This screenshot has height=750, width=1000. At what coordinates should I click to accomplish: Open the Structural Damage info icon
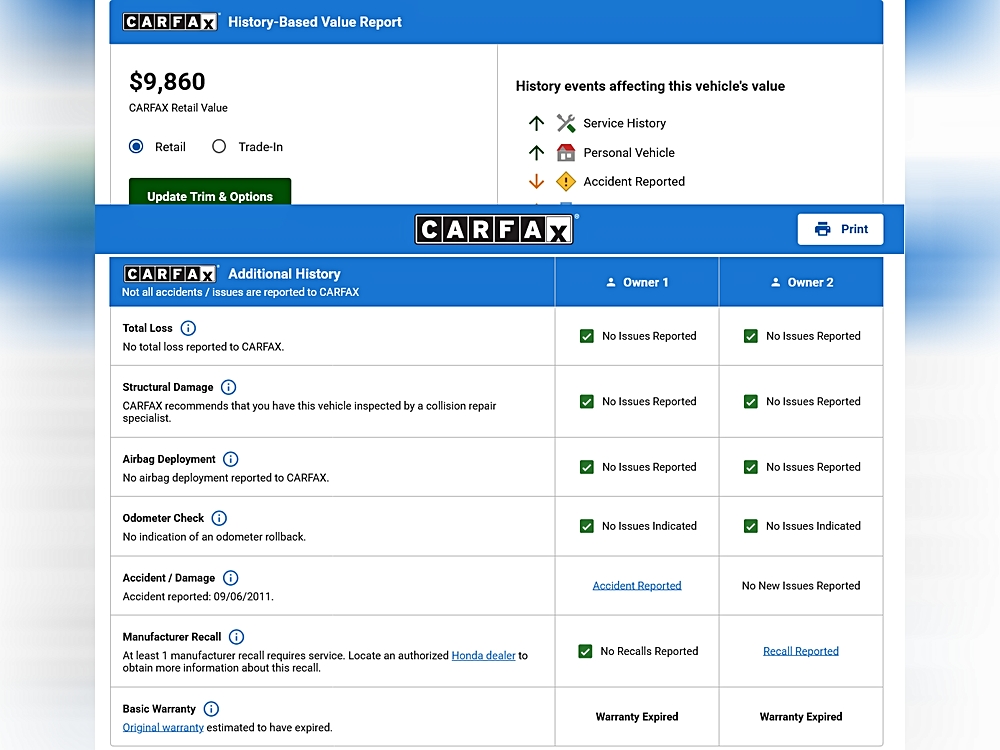[x=228, y=387]
